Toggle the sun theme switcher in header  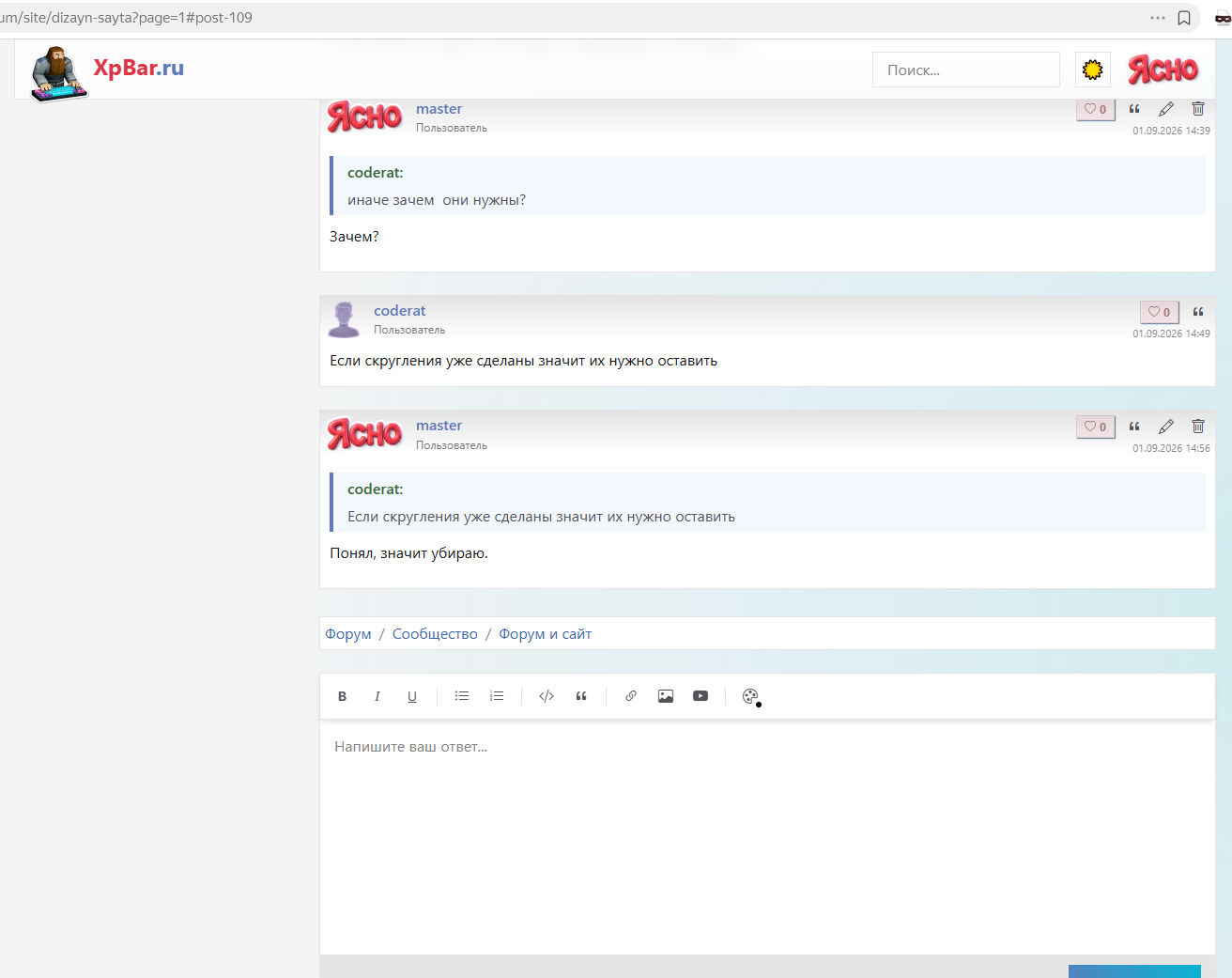(1093, 70)
